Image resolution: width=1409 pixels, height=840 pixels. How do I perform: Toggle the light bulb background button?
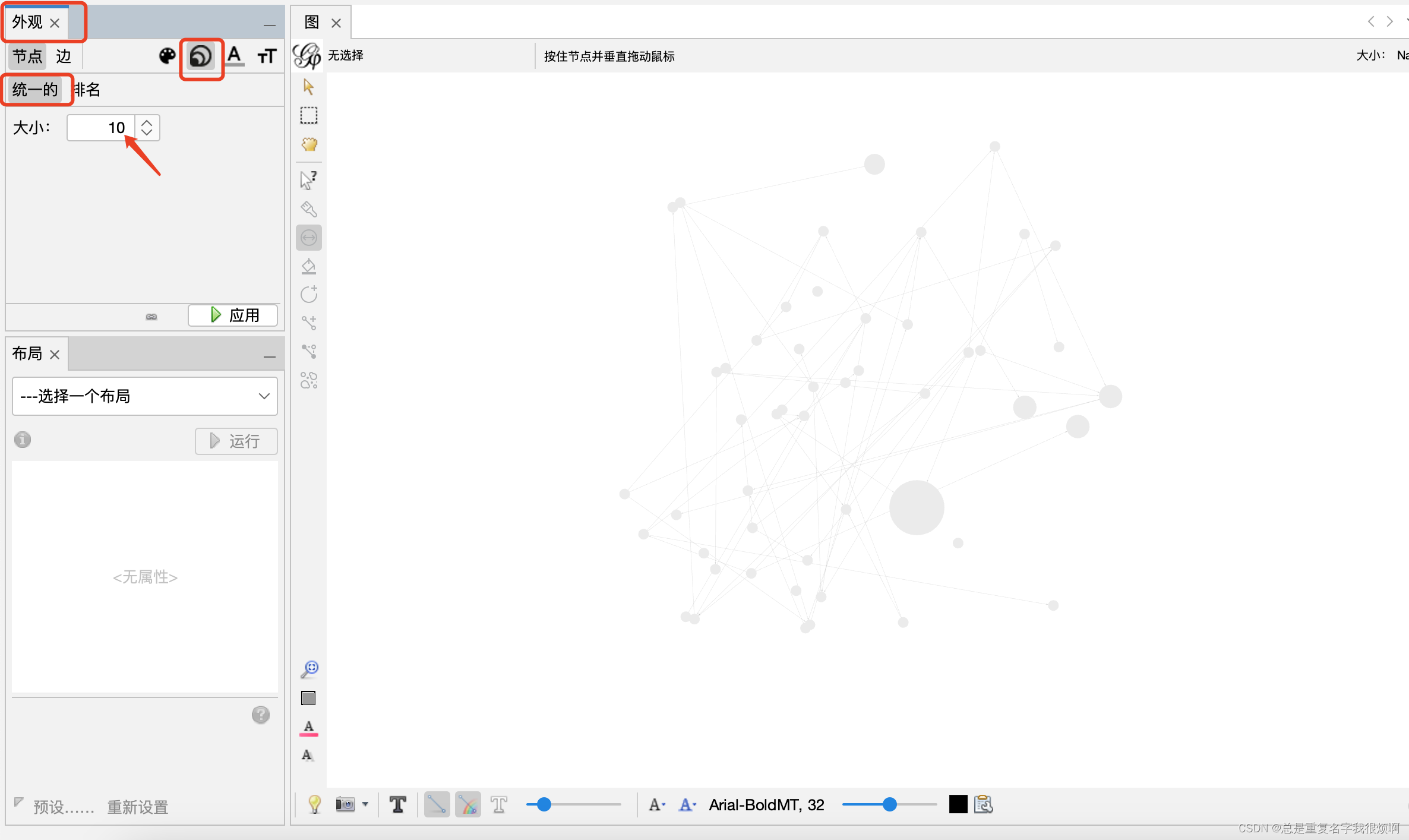[314, 804]
